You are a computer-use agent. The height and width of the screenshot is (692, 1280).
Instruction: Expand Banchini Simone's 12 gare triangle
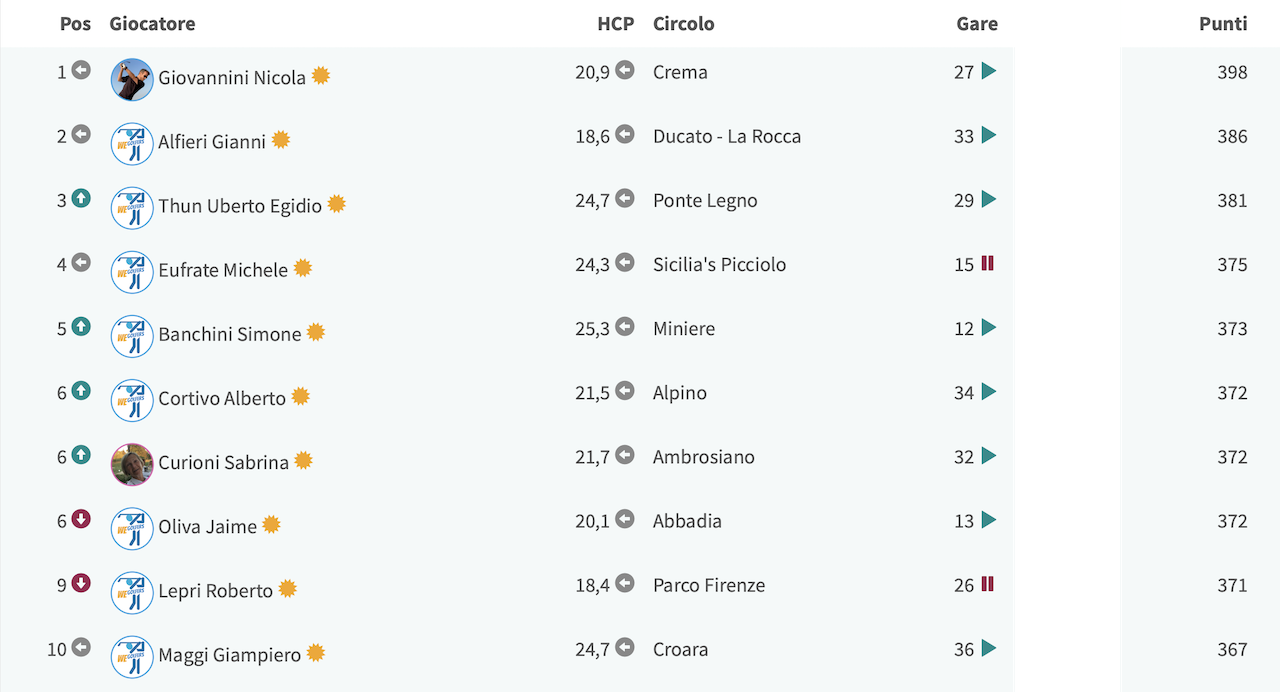[x=989, y=327]
